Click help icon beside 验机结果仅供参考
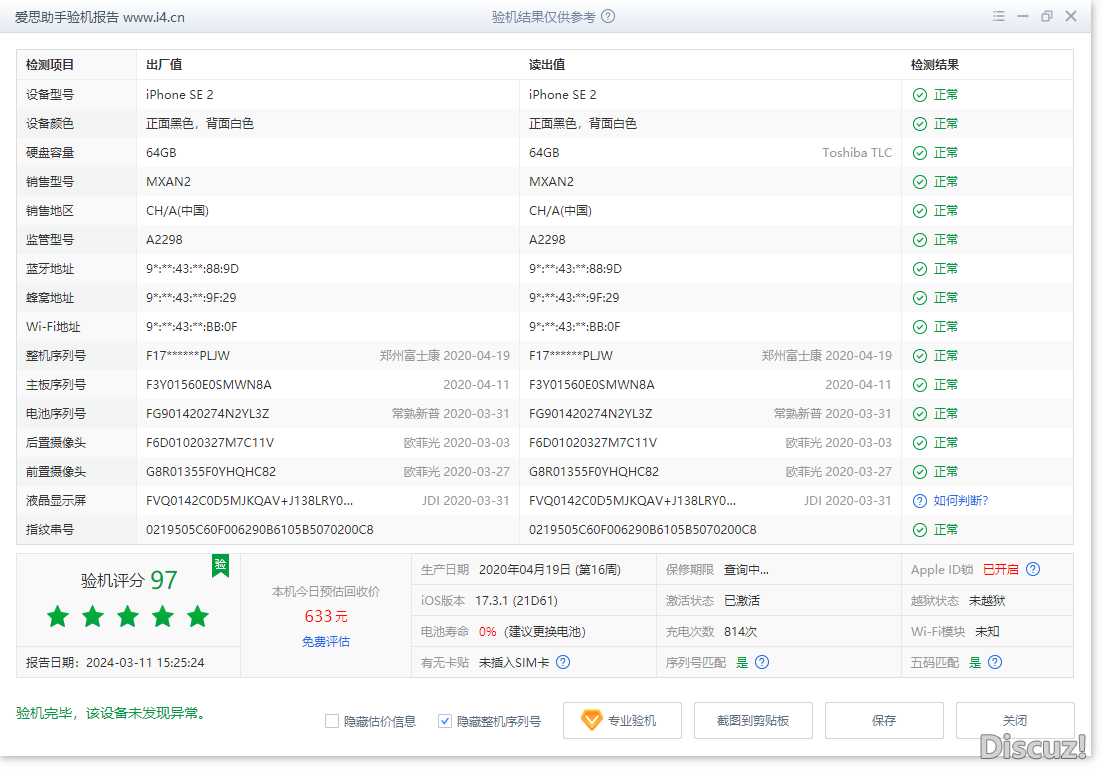 click(608, 16)
